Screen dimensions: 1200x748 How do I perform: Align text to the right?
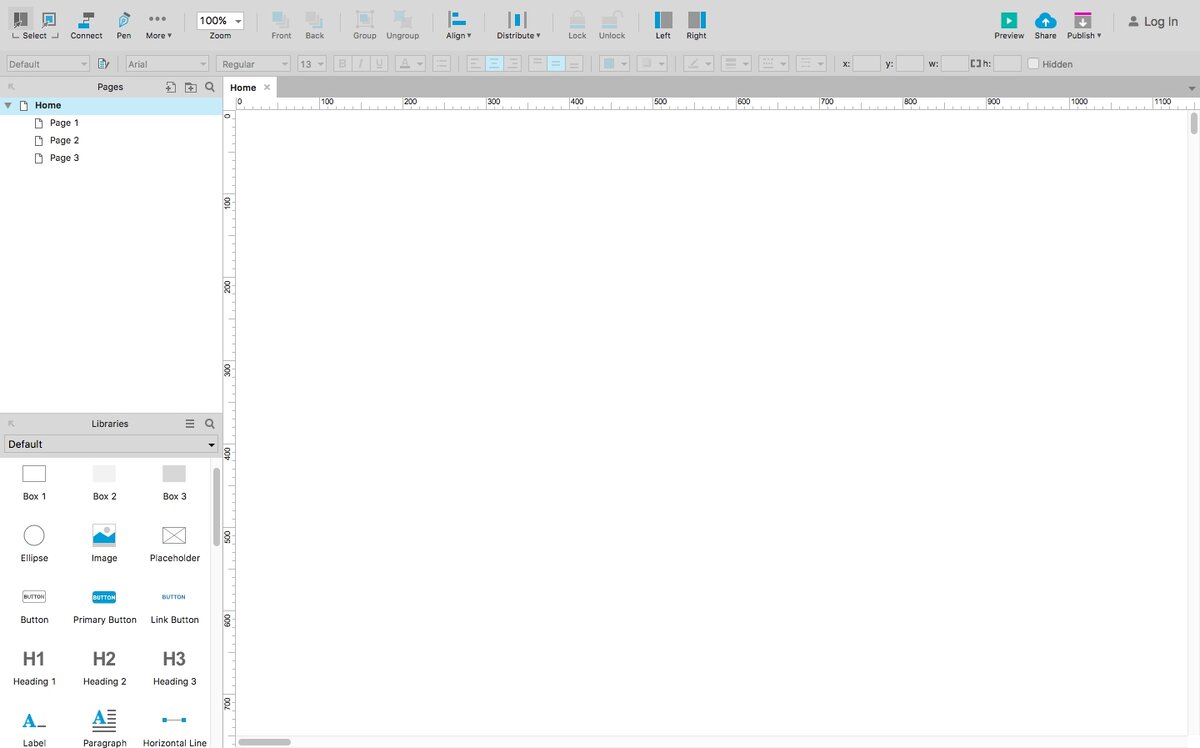tap(513, 64)
